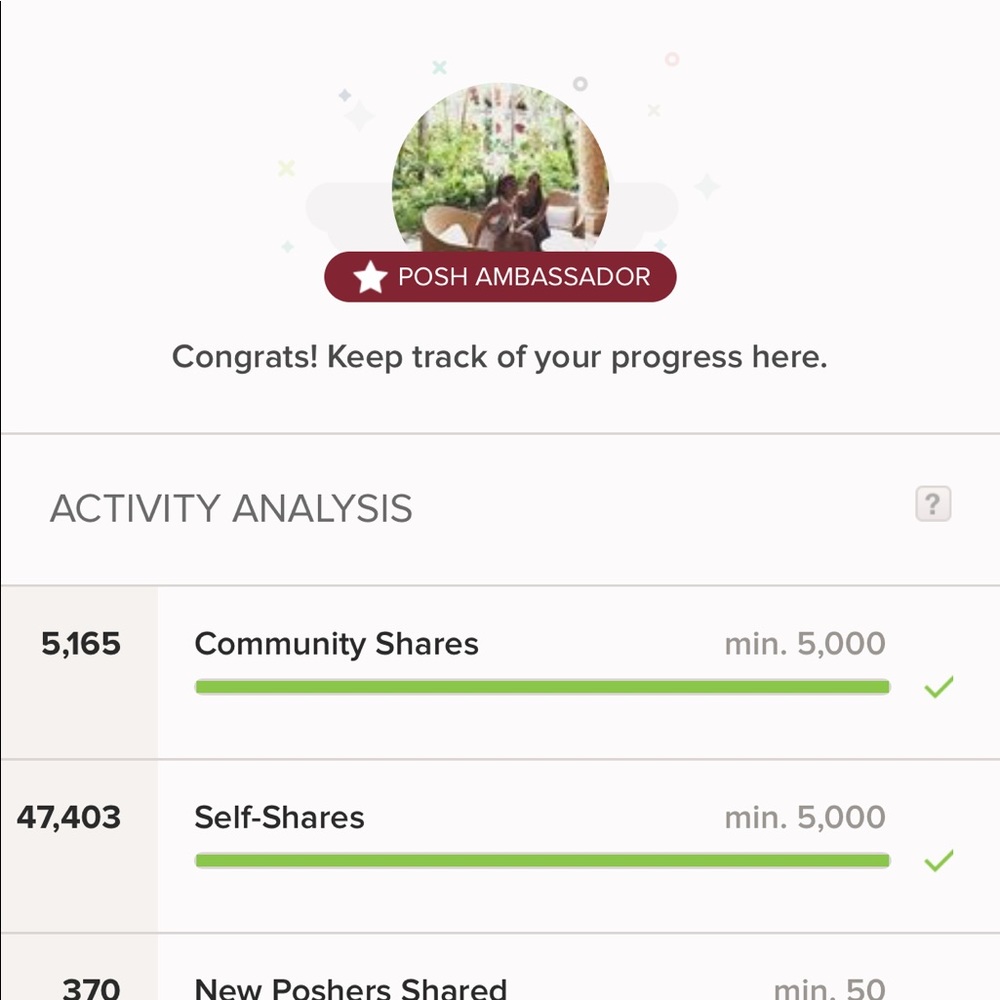
Task: Tap the POSH AMBASSADOR text label
Action: pos(524,277)
